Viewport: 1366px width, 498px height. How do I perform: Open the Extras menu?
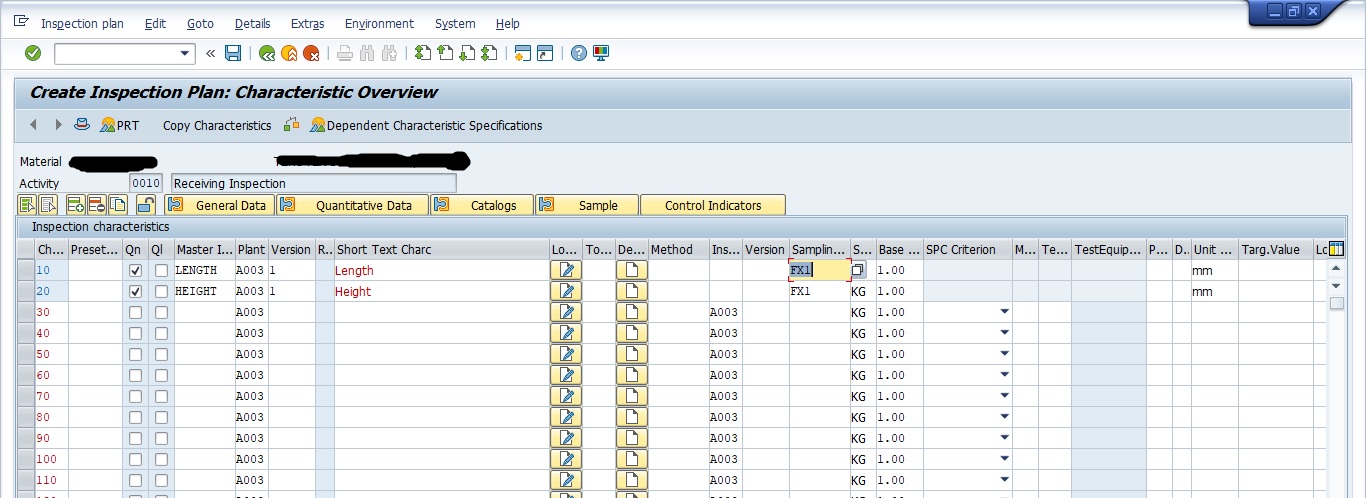coord(307,23)
